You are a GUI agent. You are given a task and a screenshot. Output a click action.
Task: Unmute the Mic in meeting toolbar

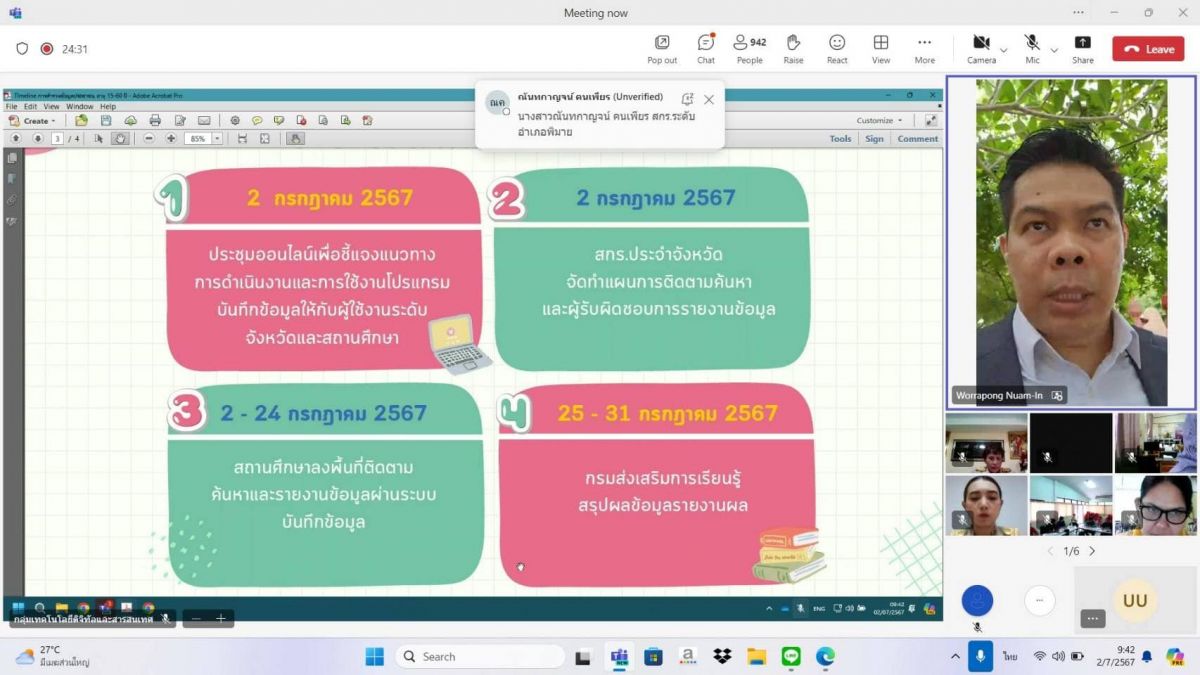[x=1032, y=44]
